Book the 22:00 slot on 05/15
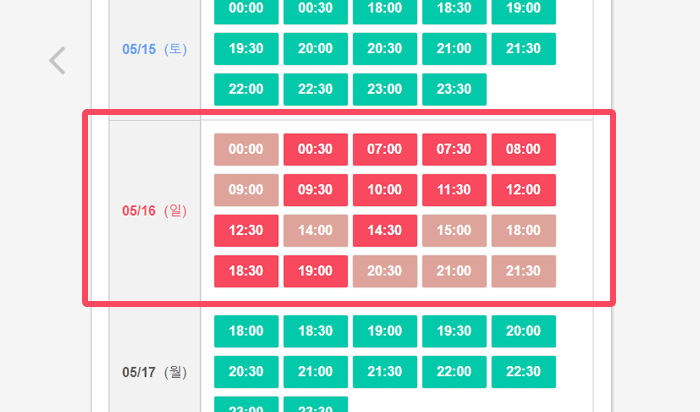The height and width of the screenshot is (412, 700). (246, 89)
